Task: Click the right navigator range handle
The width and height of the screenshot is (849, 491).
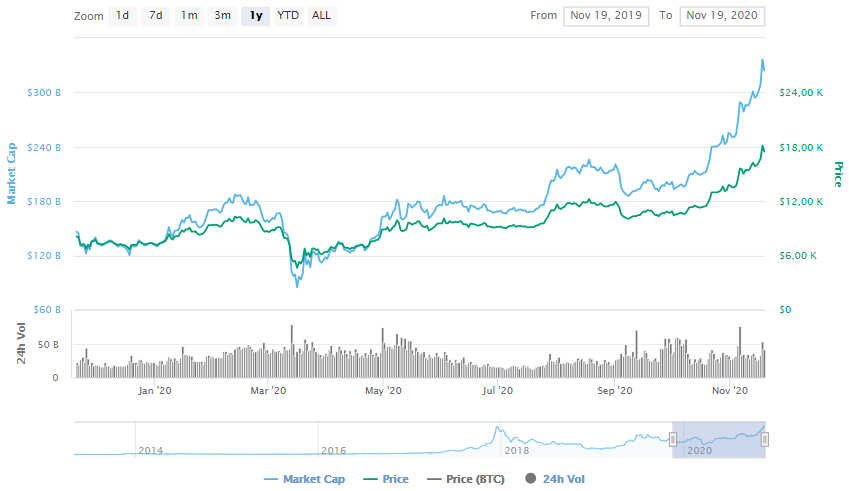Action: [765, 439]
